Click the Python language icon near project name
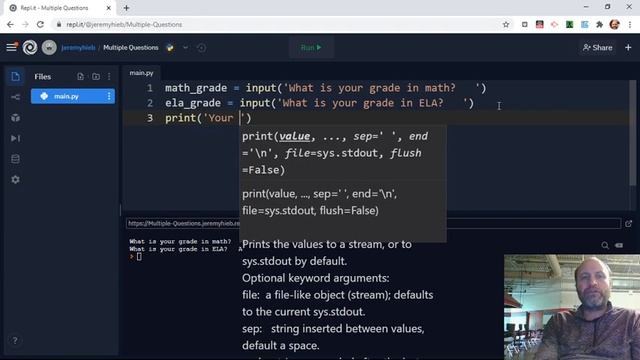Image resolution: width=640 pixels, height=360 pixels. pyautogui.click(x=170, y=48)
